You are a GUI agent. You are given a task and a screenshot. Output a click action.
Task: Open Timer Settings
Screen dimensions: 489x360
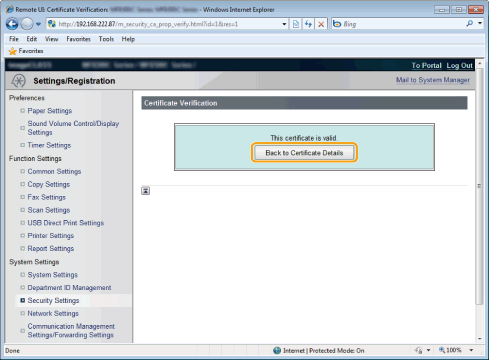click(x=49, y=145)
